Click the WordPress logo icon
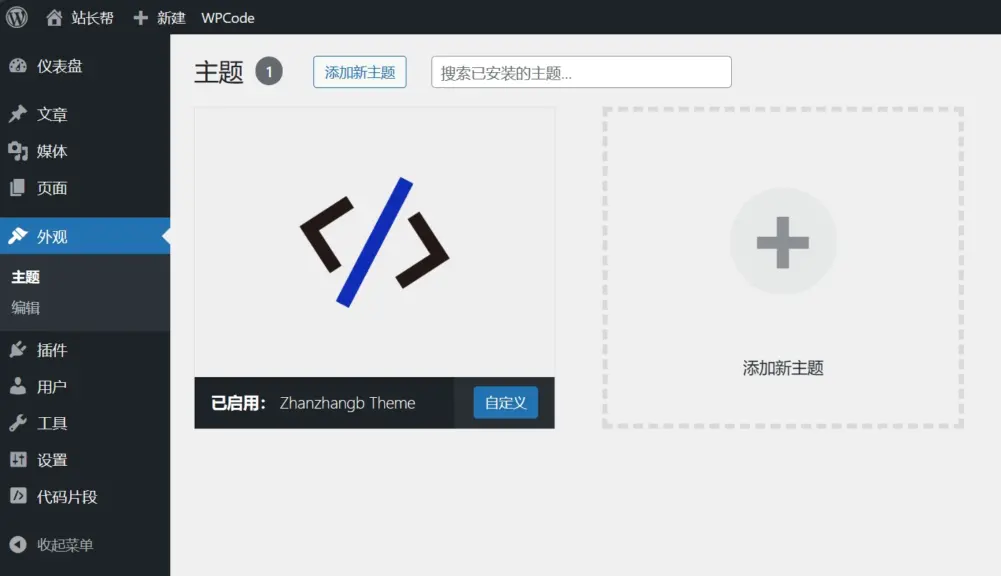 (x=15, y=17)
